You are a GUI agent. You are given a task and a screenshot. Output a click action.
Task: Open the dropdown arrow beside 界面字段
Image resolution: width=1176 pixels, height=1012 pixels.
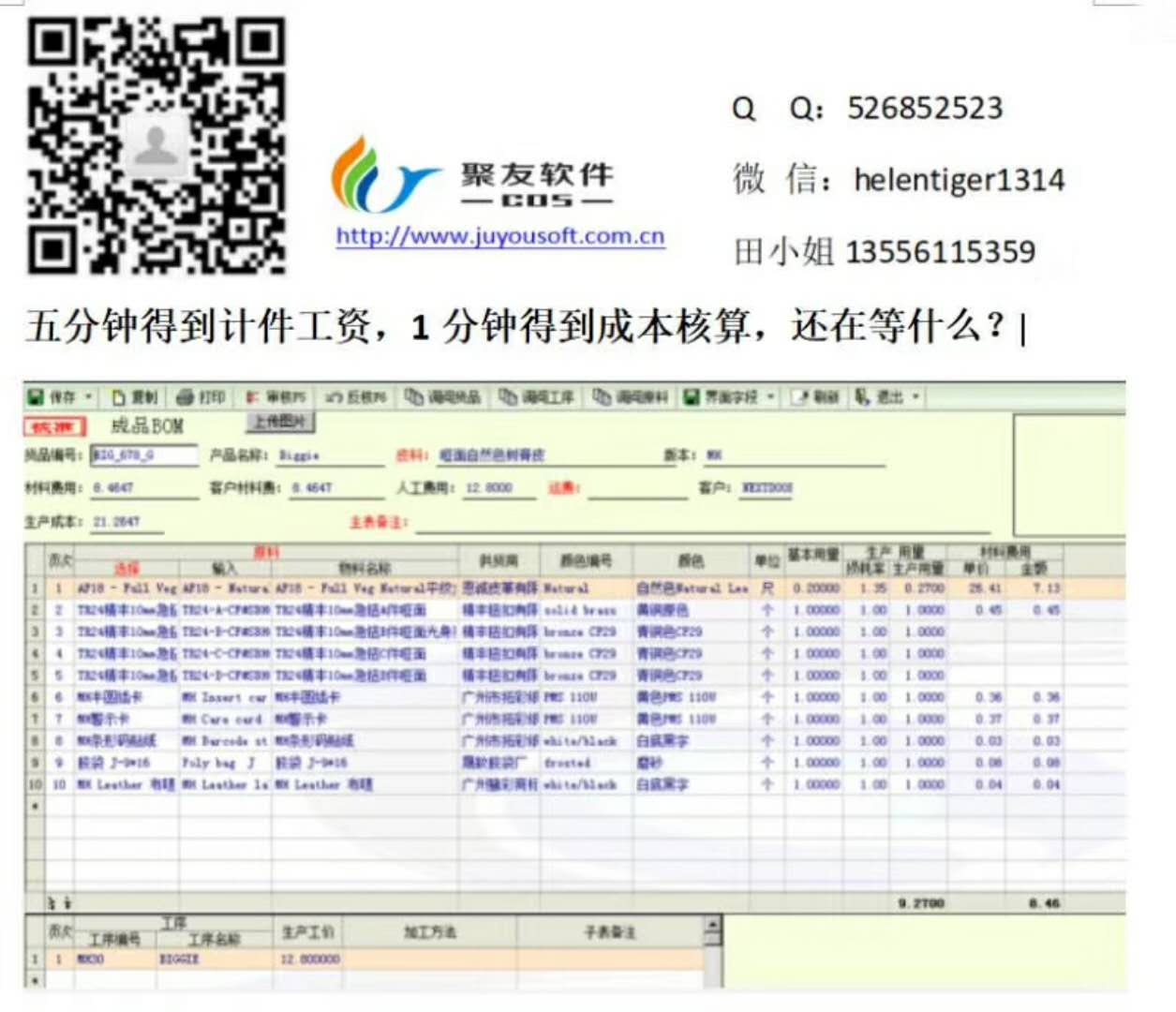771,397
